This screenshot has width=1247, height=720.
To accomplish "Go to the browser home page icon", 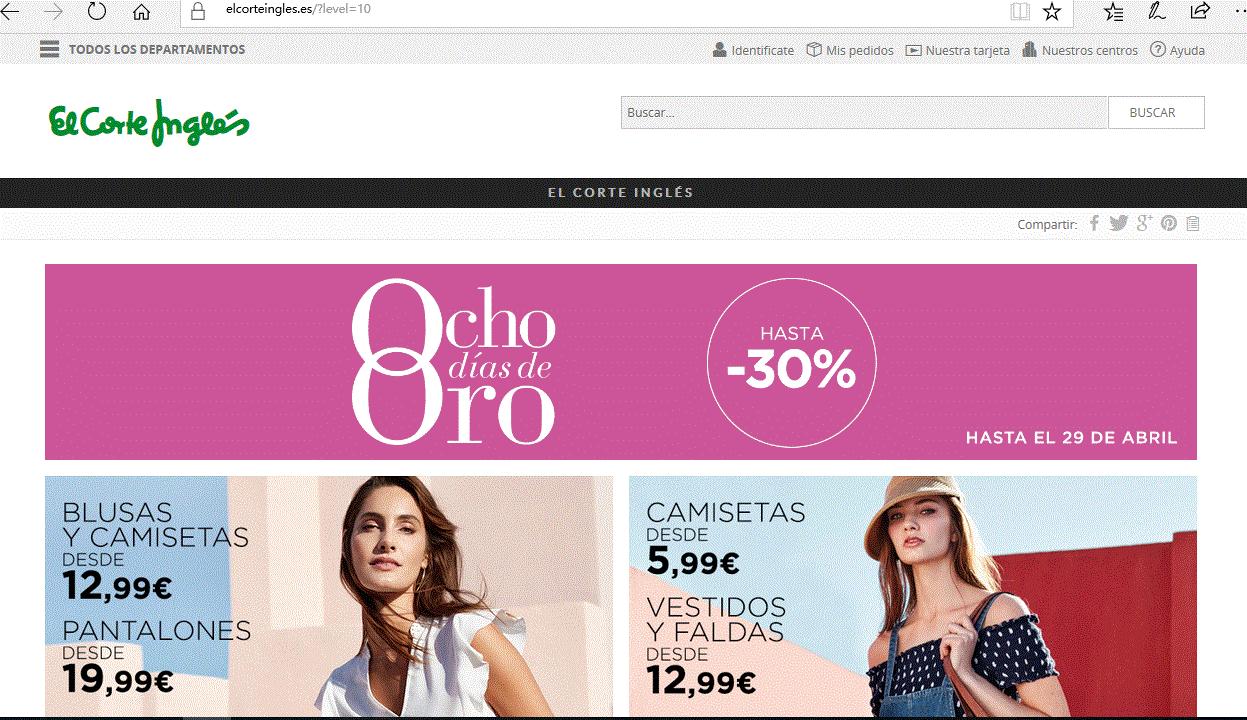I will (141, 12).
